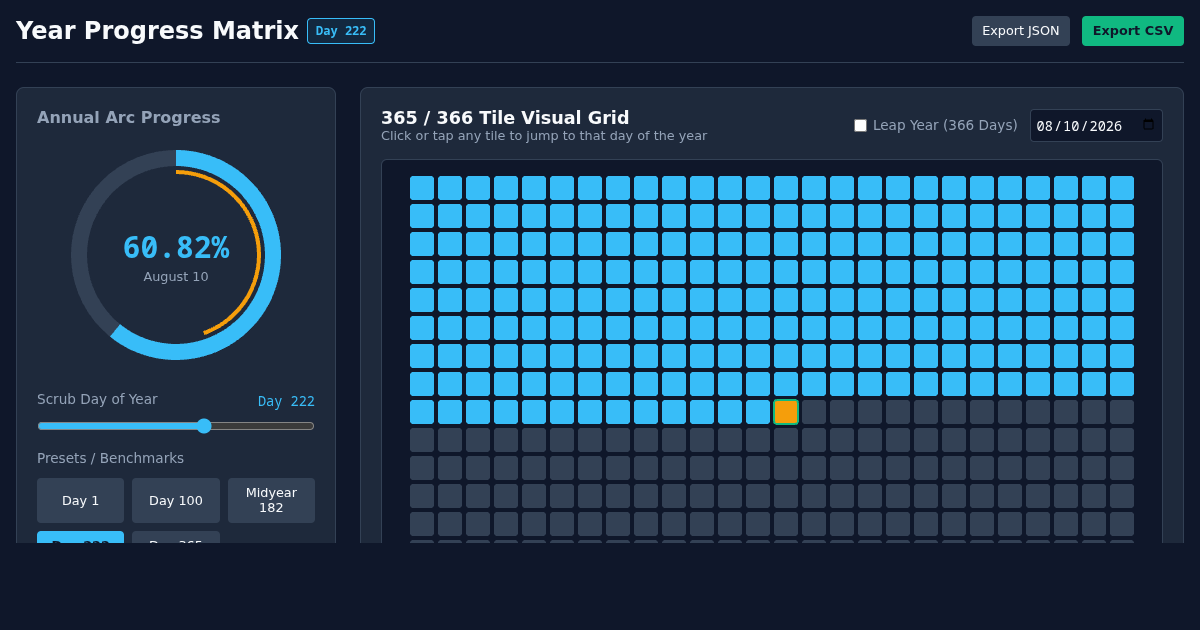This screenshot has width=1200, height=630.
Task: Click the Leap Year (366 Days) label text
Action: [x=945, y=125]
